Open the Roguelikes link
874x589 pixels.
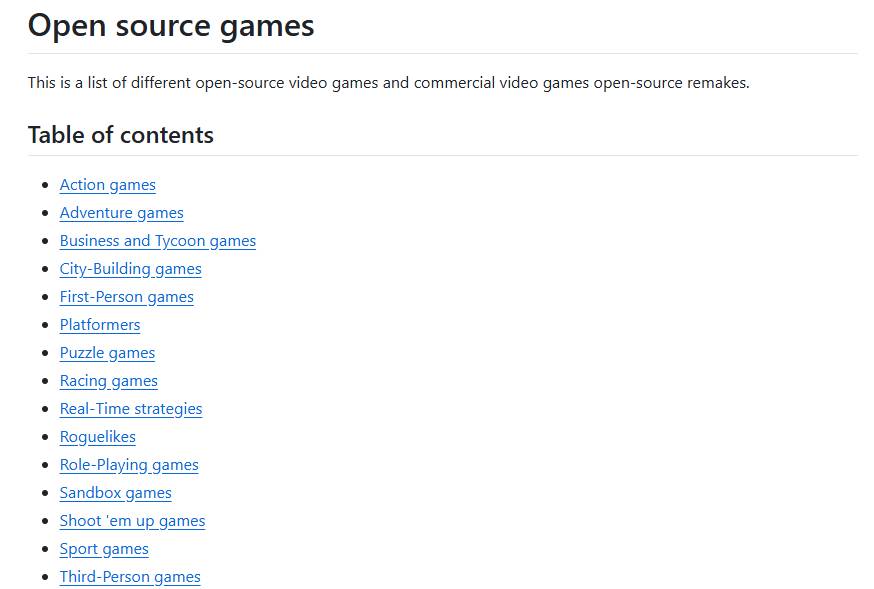tap(97, 437)
